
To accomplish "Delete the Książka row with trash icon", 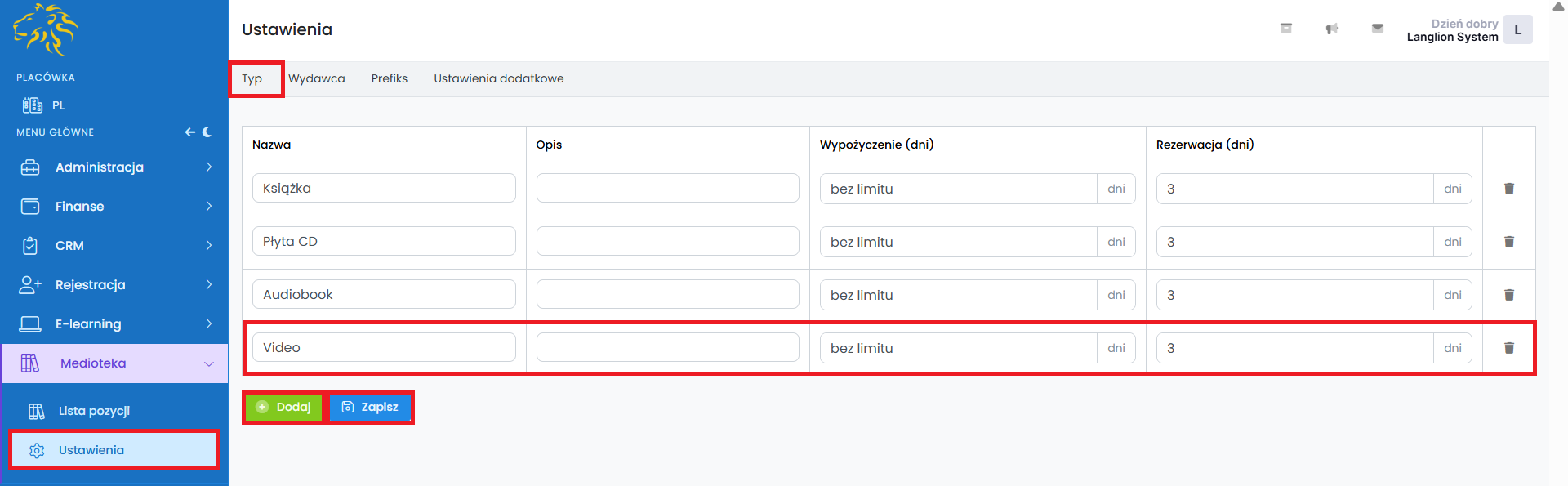I will [x=1508, y=189].
